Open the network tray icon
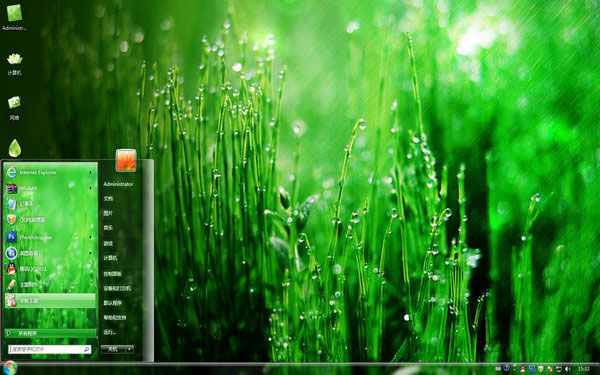The width and height of the screenshot is (600, 375). click(x=559, y=369)
